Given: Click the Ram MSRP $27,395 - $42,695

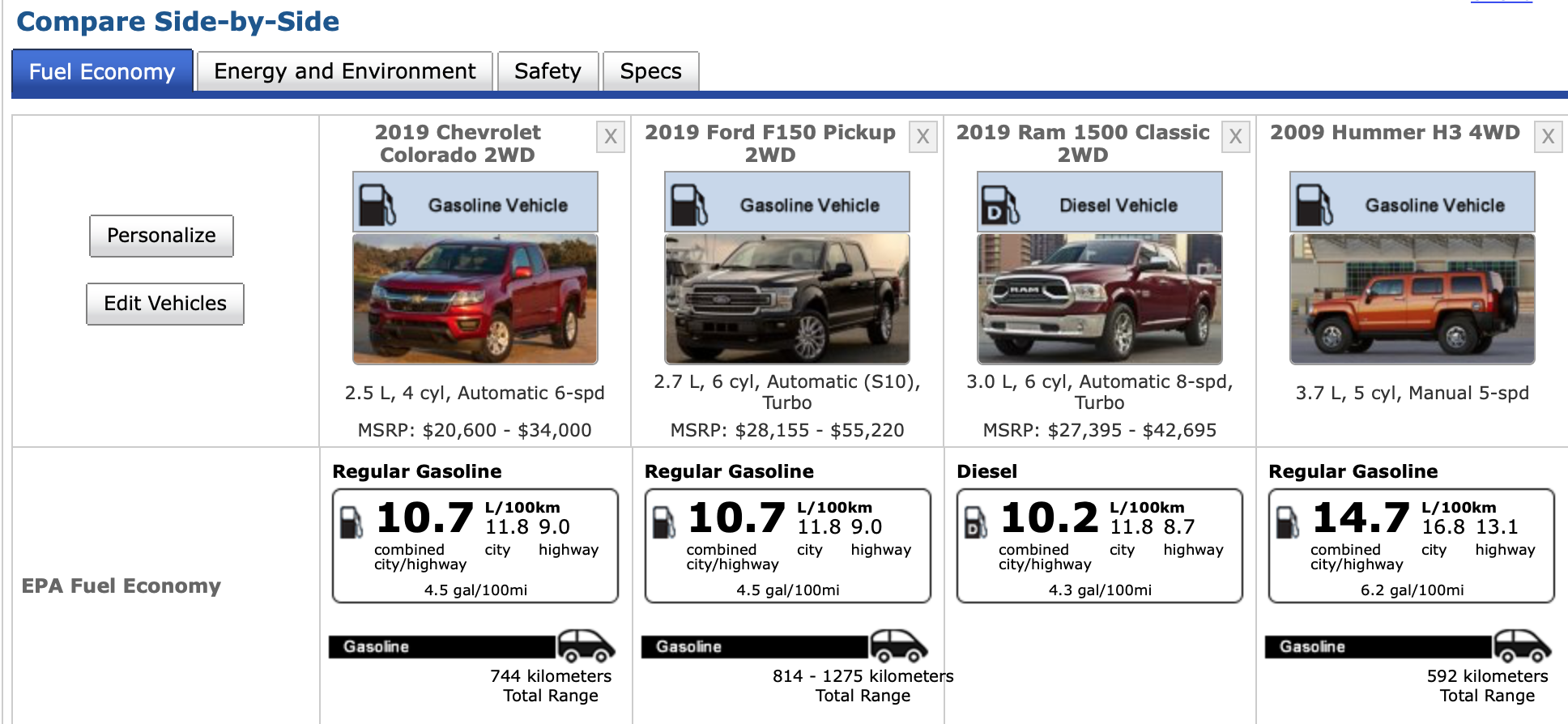Looking at the screenshot, I should (1100, 430).
